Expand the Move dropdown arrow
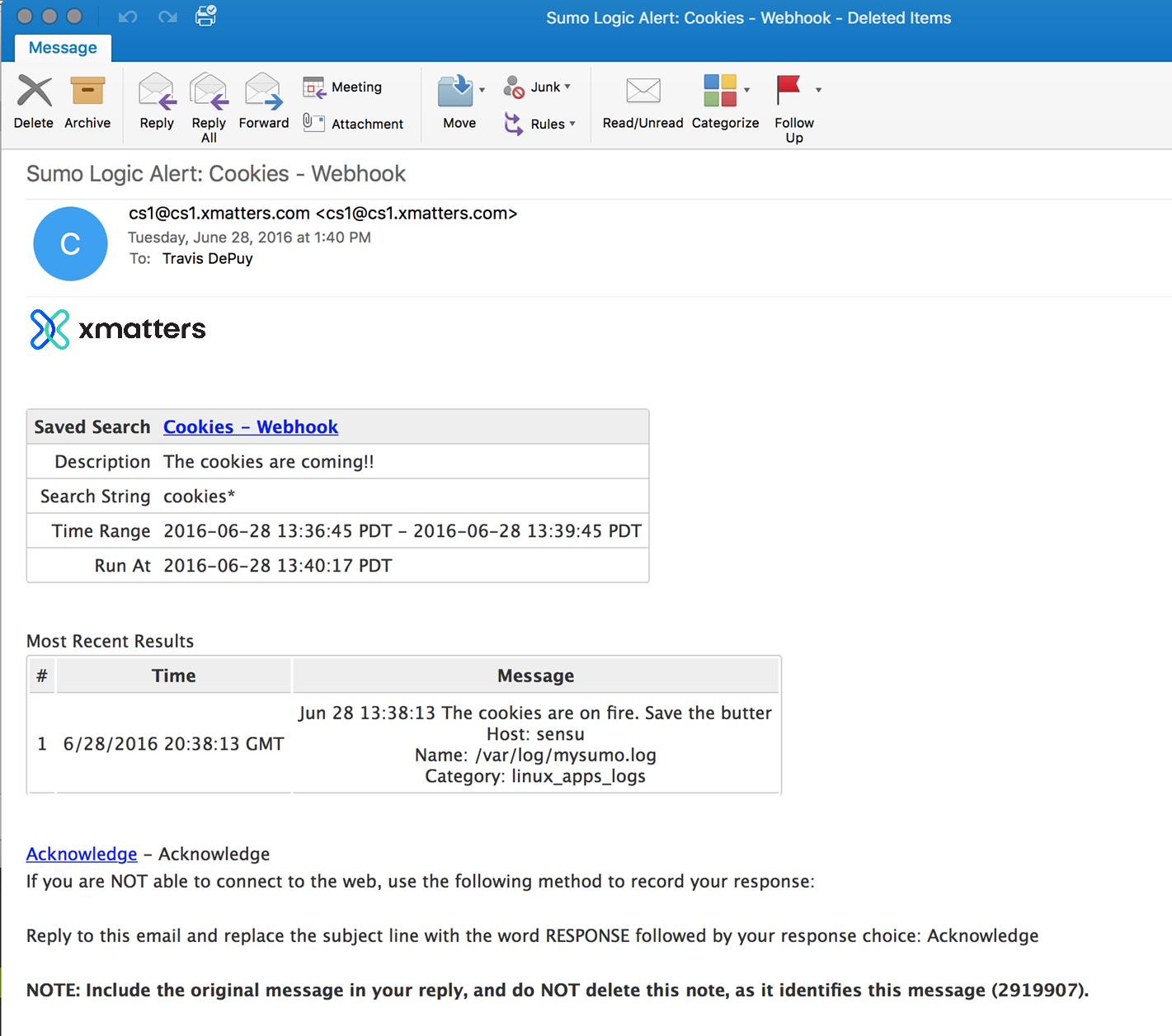 point(482,90)
